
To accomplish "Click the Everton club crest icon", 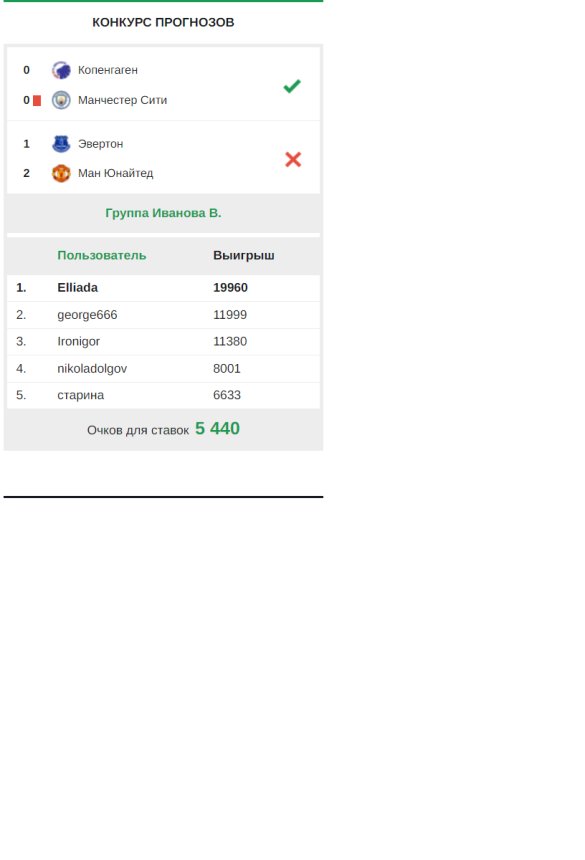I will pyautogui.click(x=61, y=144).
